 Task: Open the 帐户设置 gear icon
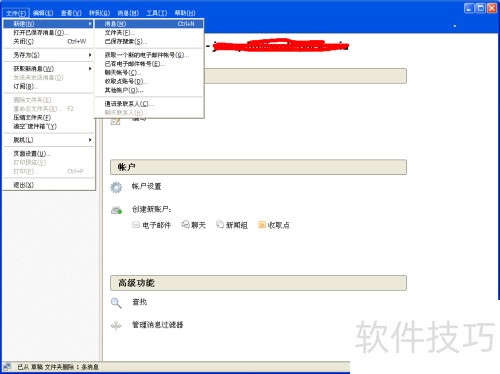[x=116, y=187]
